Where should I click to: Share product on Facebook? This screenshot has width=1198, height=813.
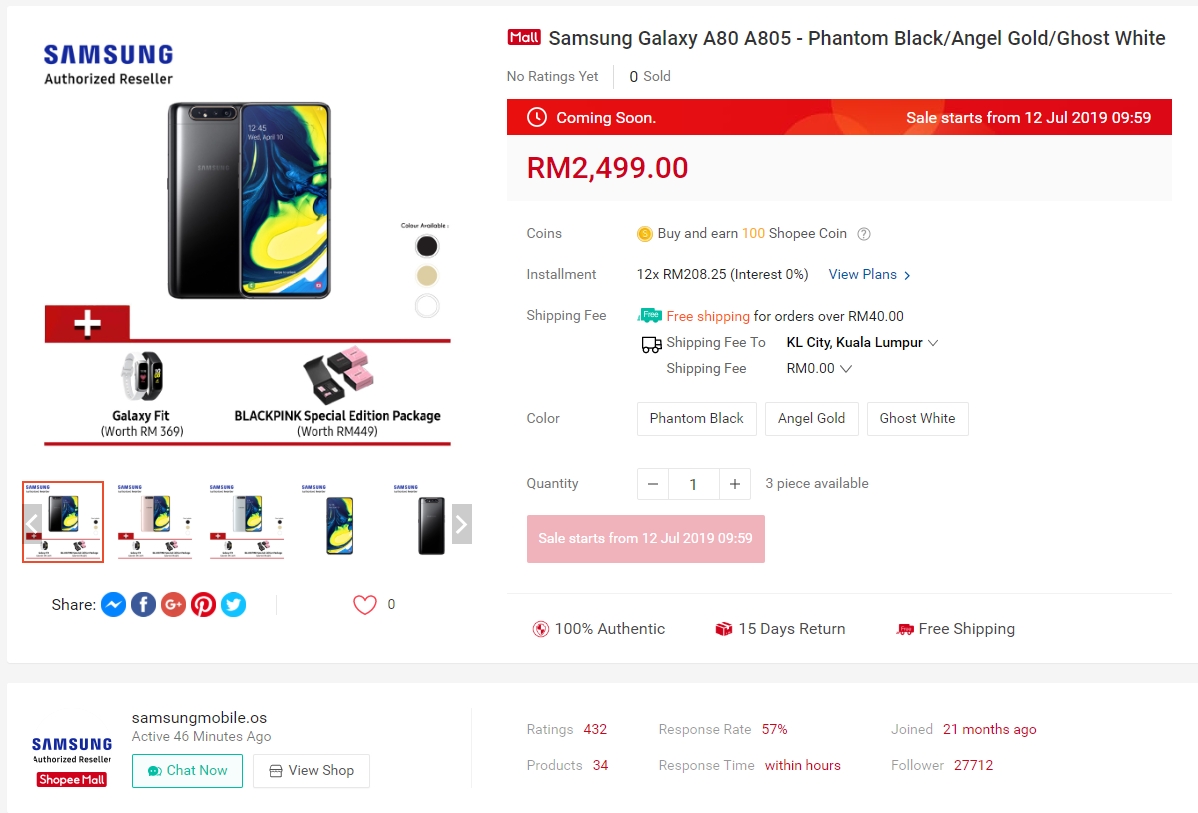pyautogui.click(x=143, y=605)
